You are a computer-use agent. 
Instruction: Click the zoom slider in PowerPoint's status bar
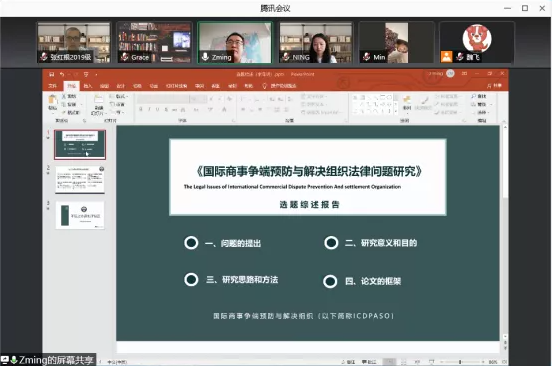click(x=460, y=362)
